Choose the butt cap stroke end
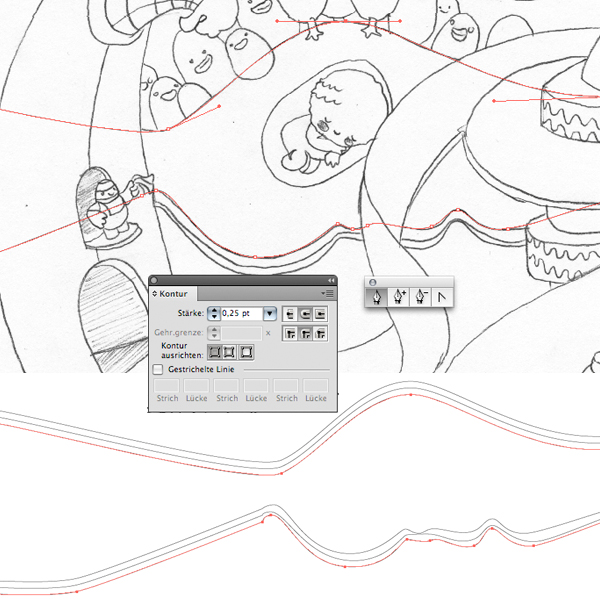 pyautogui.click(x=290, y=314)
